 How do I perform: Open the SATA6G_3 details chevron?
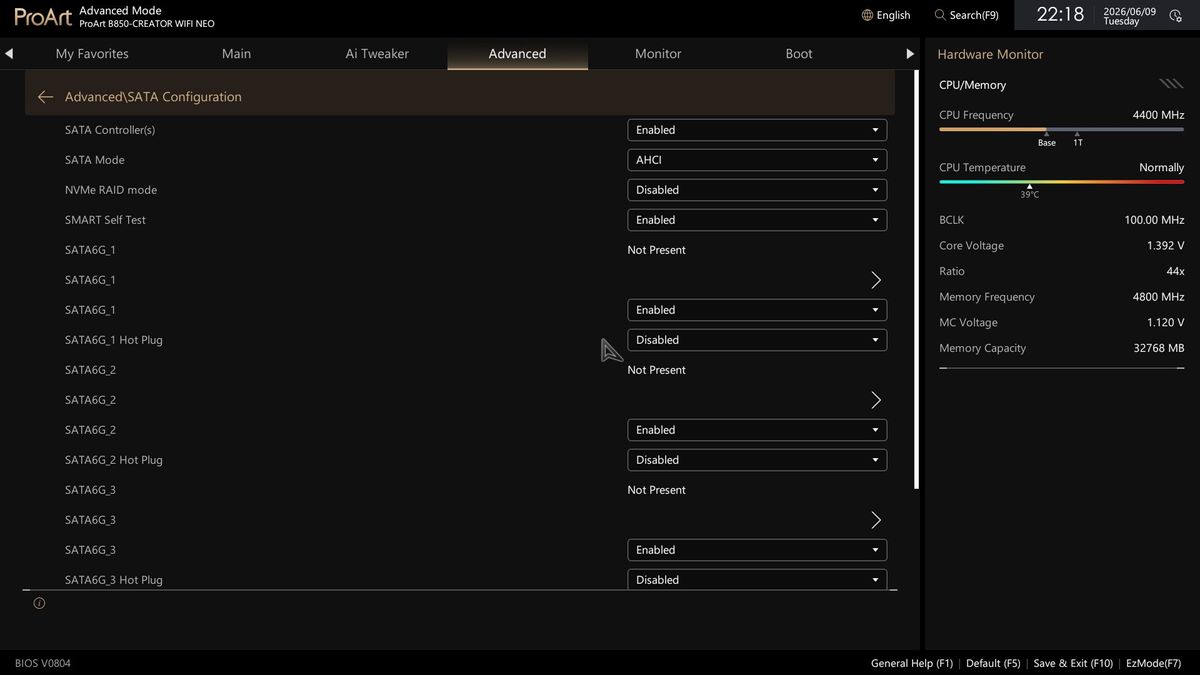876,520
